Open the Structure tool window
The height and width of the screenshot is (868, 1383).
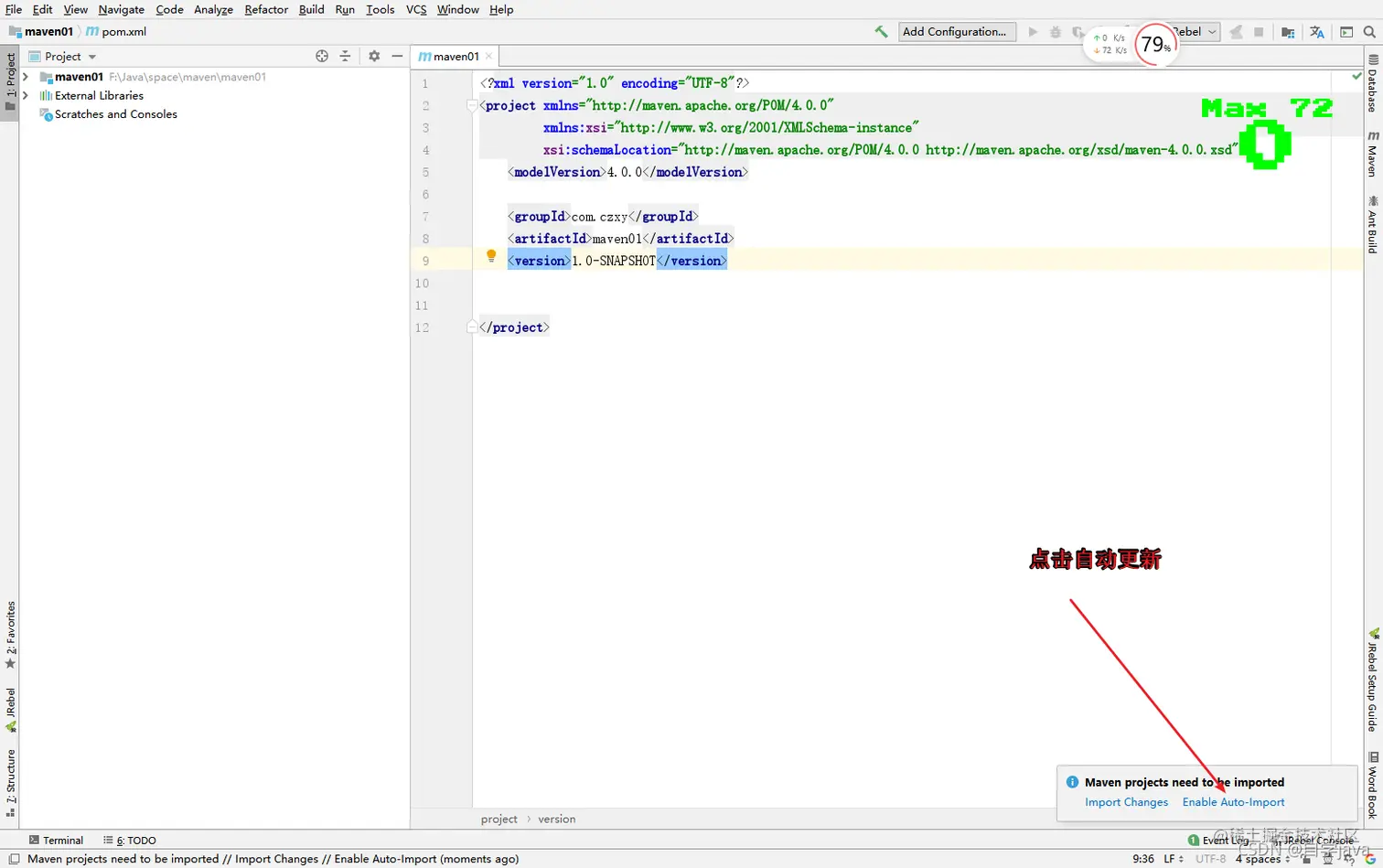coord(10,783)
